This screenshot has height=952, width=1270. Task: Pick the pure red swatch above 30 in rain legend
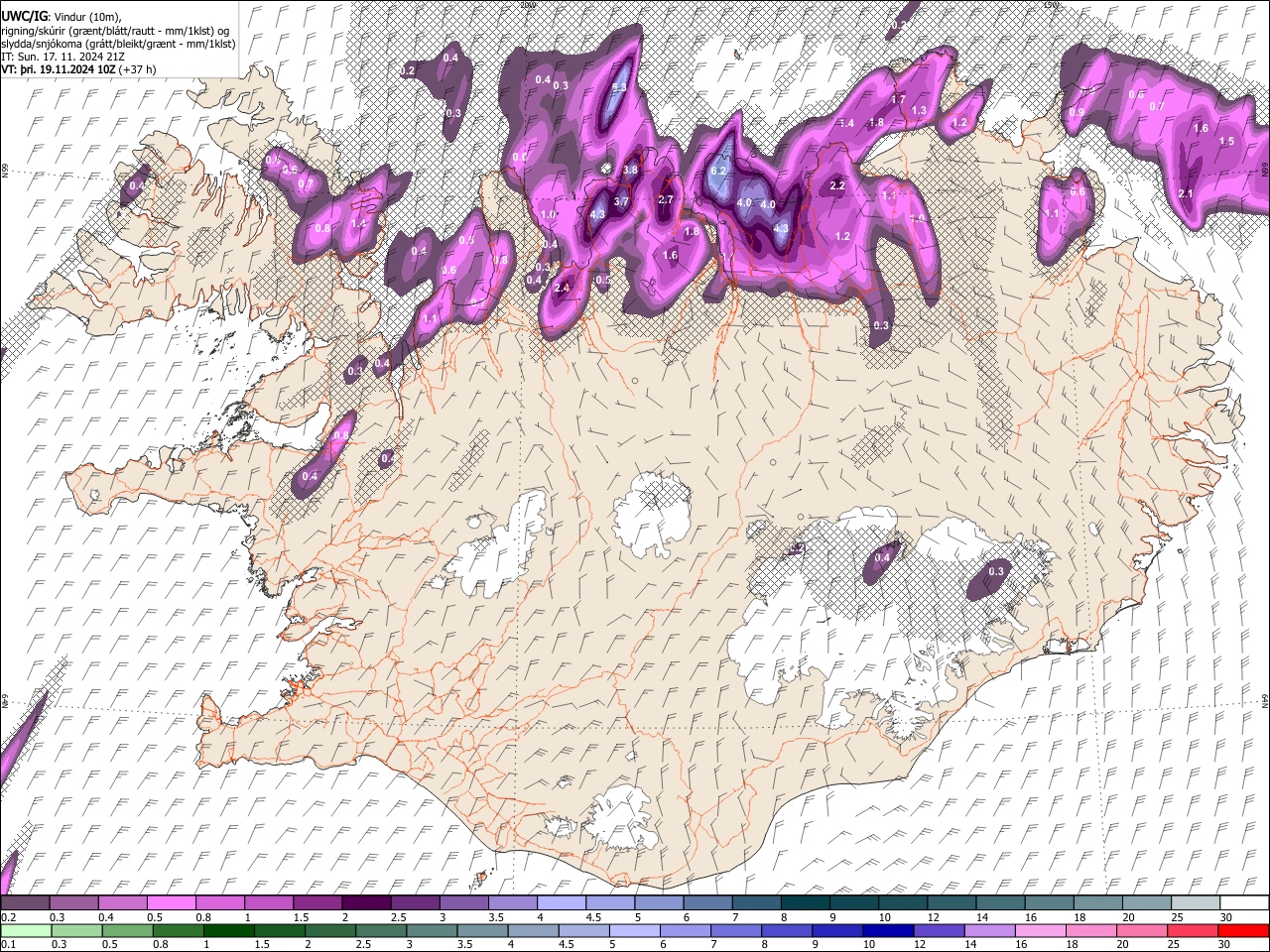[x=1242, y=930]
